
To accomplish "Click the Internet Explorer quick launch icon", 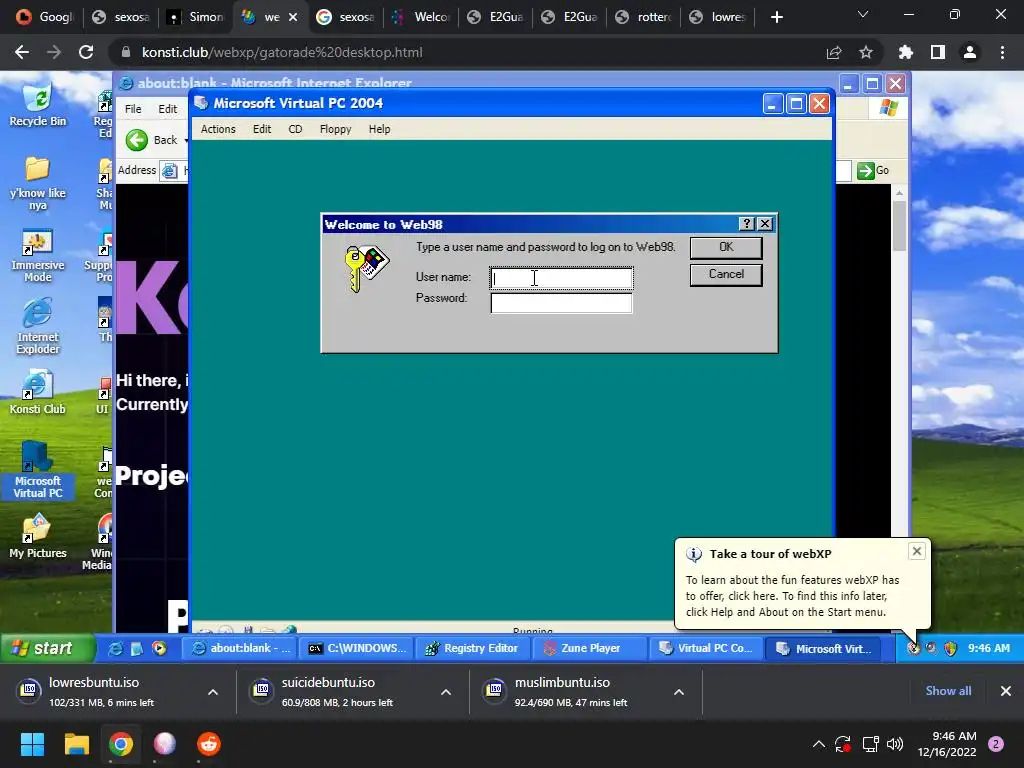I will coord(116,648).
